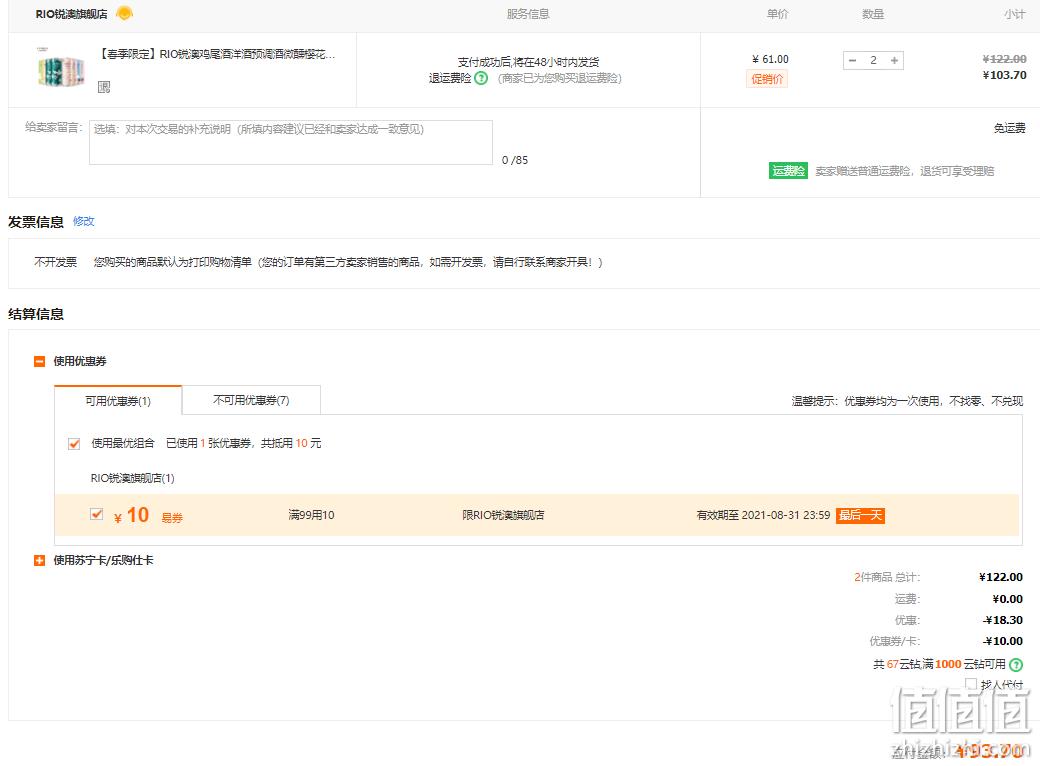
Task: Click the ¥ 61.00 unit price
Action: pos(770,59)
